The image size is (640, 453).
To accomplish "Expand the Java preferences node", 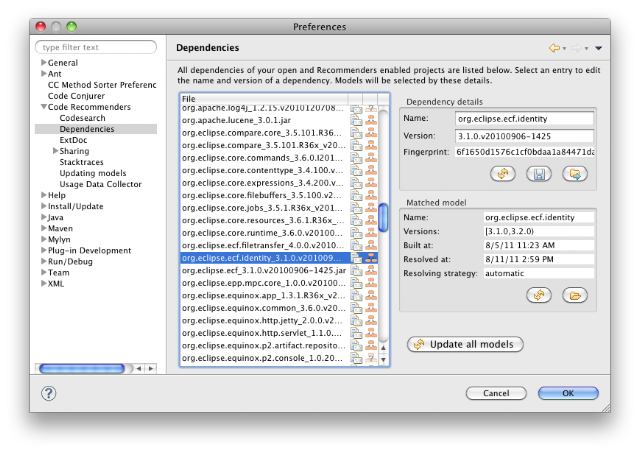I will [x=43, y=217].
